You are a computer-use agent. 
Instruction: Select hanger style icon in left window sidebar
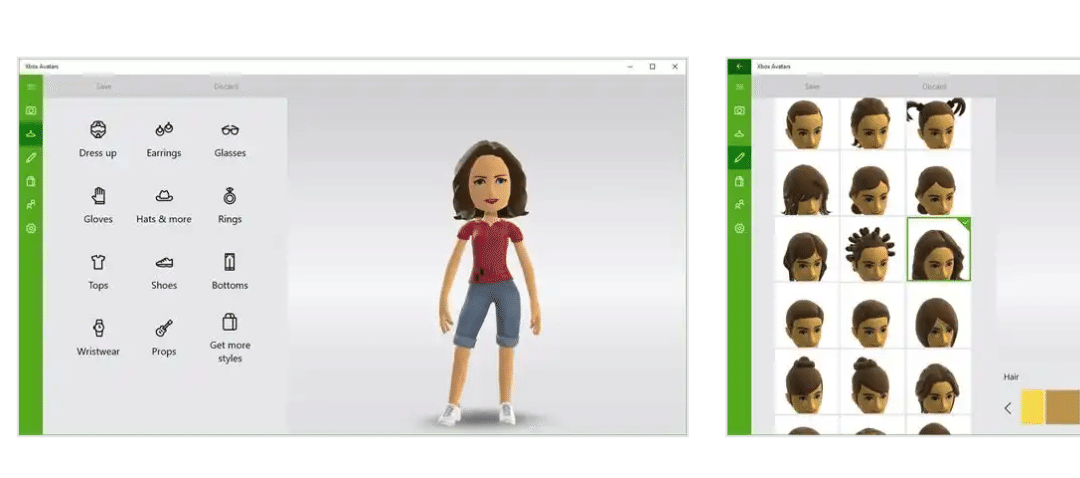[31, 134]
